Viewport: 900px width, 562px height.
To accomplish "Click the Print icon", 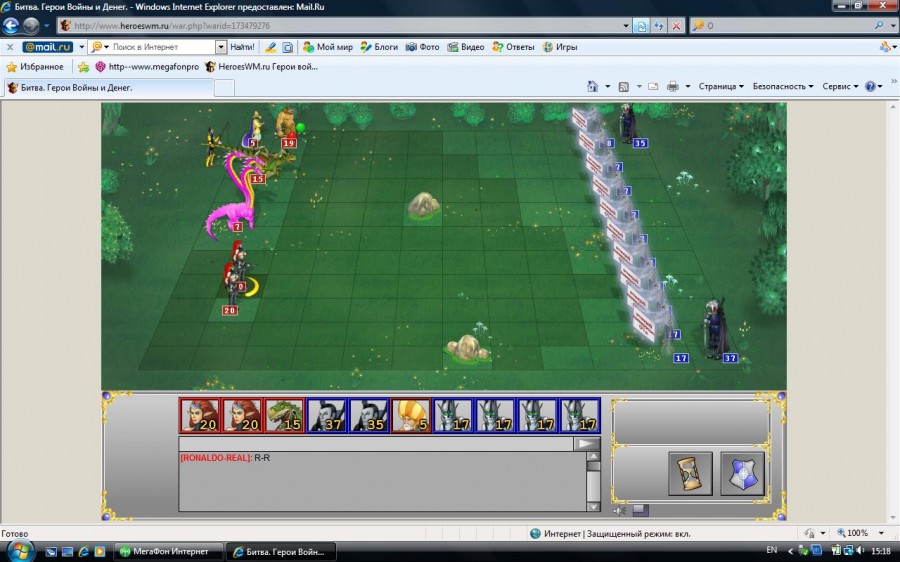I will 673,87.
